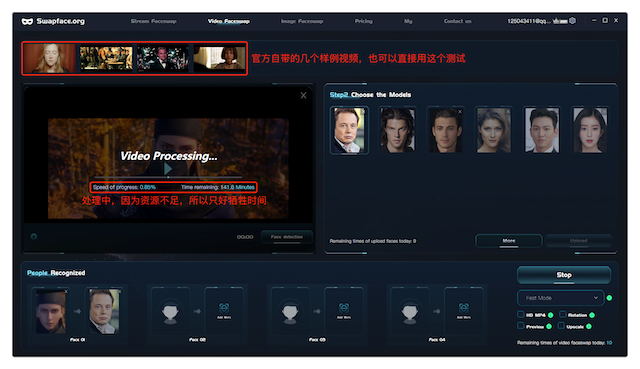This screenshot has height=369, width=640.
Task: Click the play triangle over the processing video
Action: coord(168,168)
